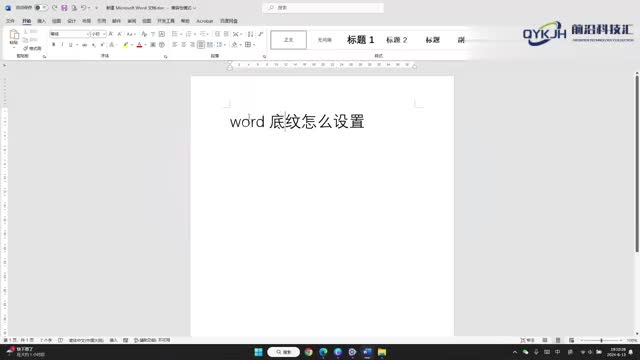Open the highlight color dropdown arrow
This screenshot has width=640, height=360.
click(132, 44)
